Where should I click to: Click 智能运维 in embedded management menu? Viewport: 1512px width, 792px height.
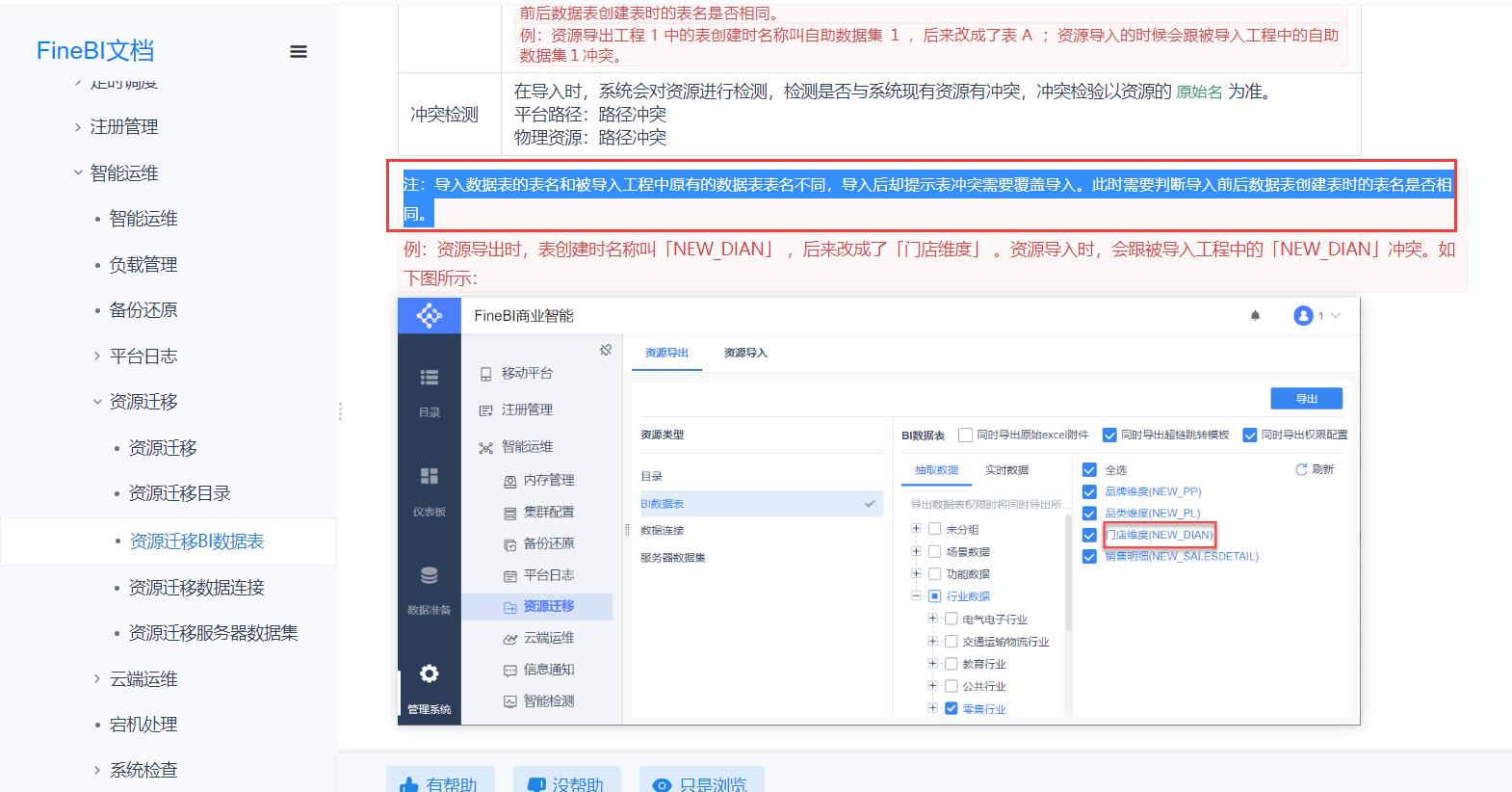tap(527, 446)
